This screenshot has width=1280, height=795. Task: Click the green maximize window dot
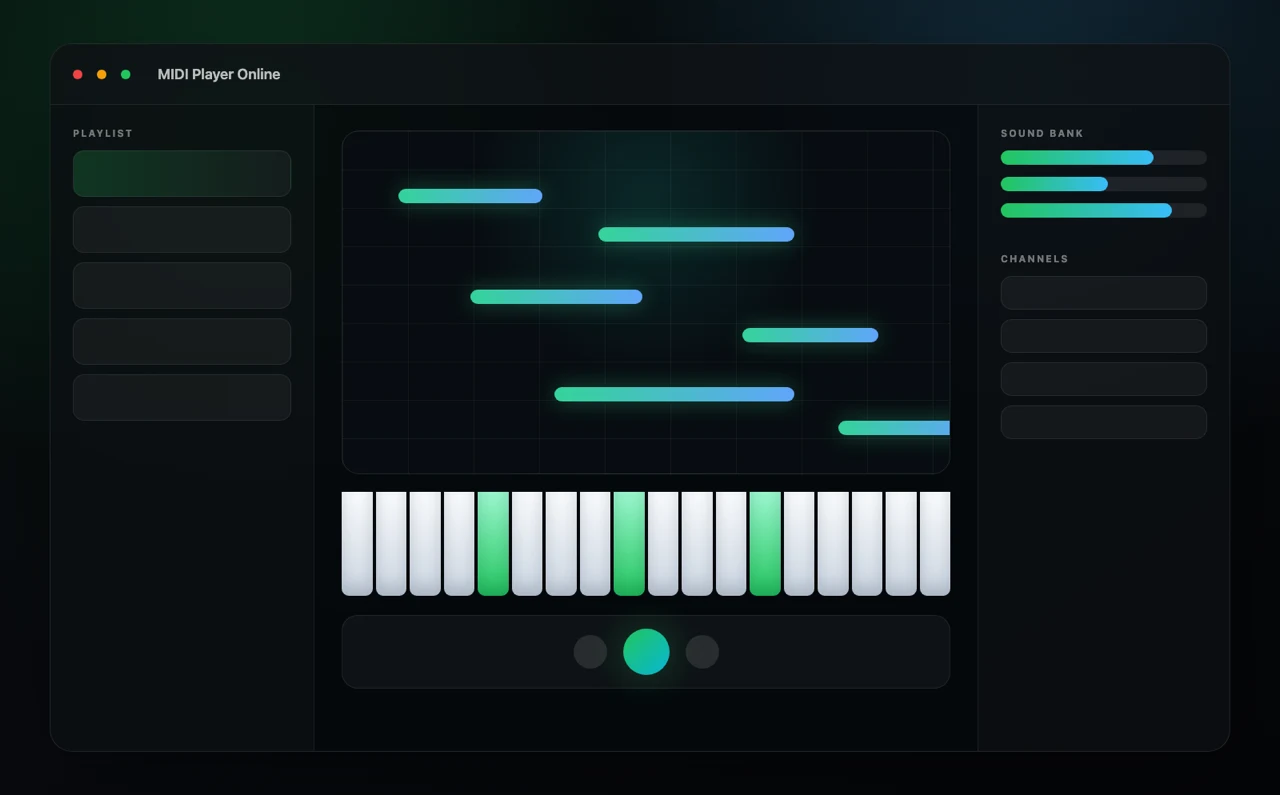[x=126, y=75]
